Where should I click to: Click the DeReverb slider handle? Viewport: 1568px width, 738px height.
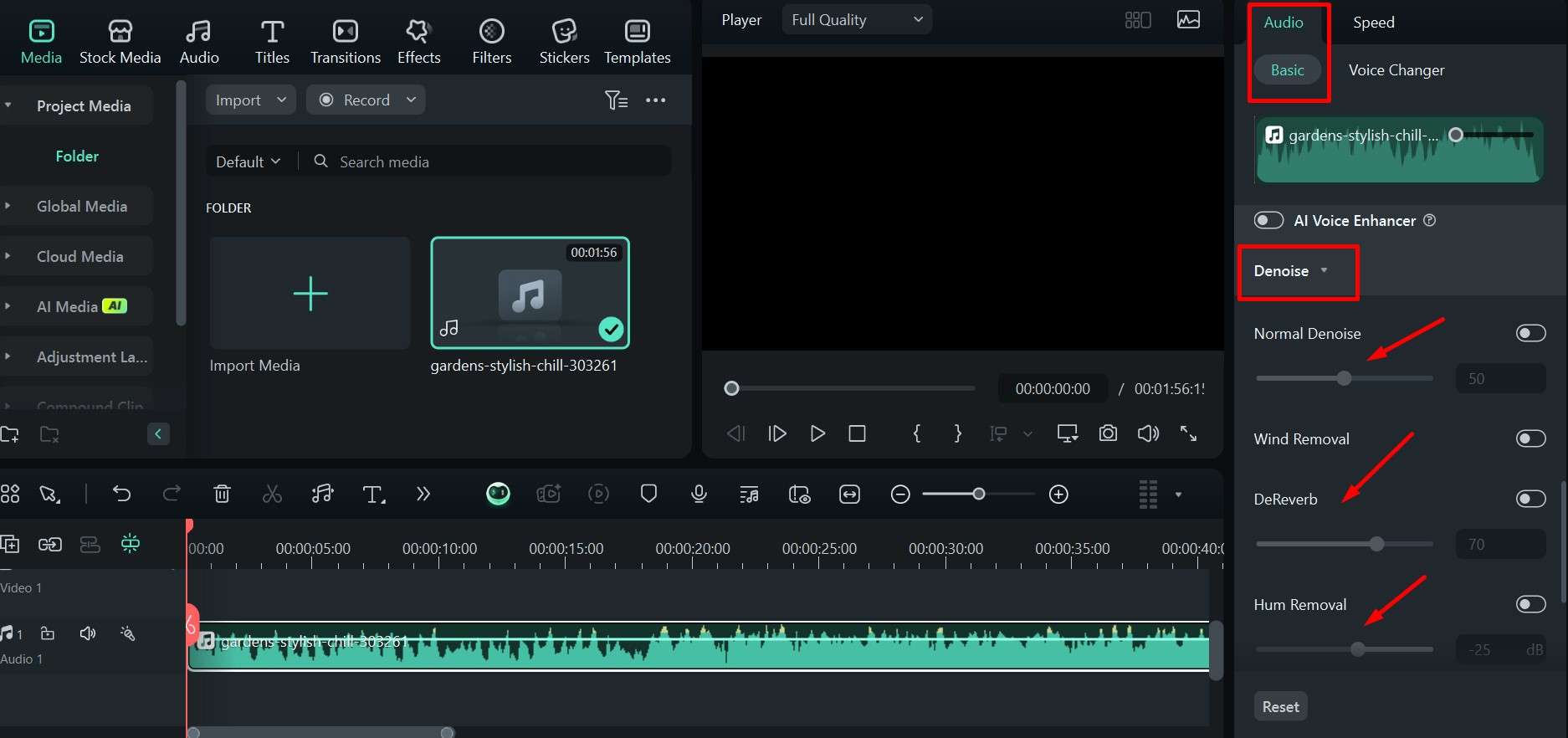1376,544
